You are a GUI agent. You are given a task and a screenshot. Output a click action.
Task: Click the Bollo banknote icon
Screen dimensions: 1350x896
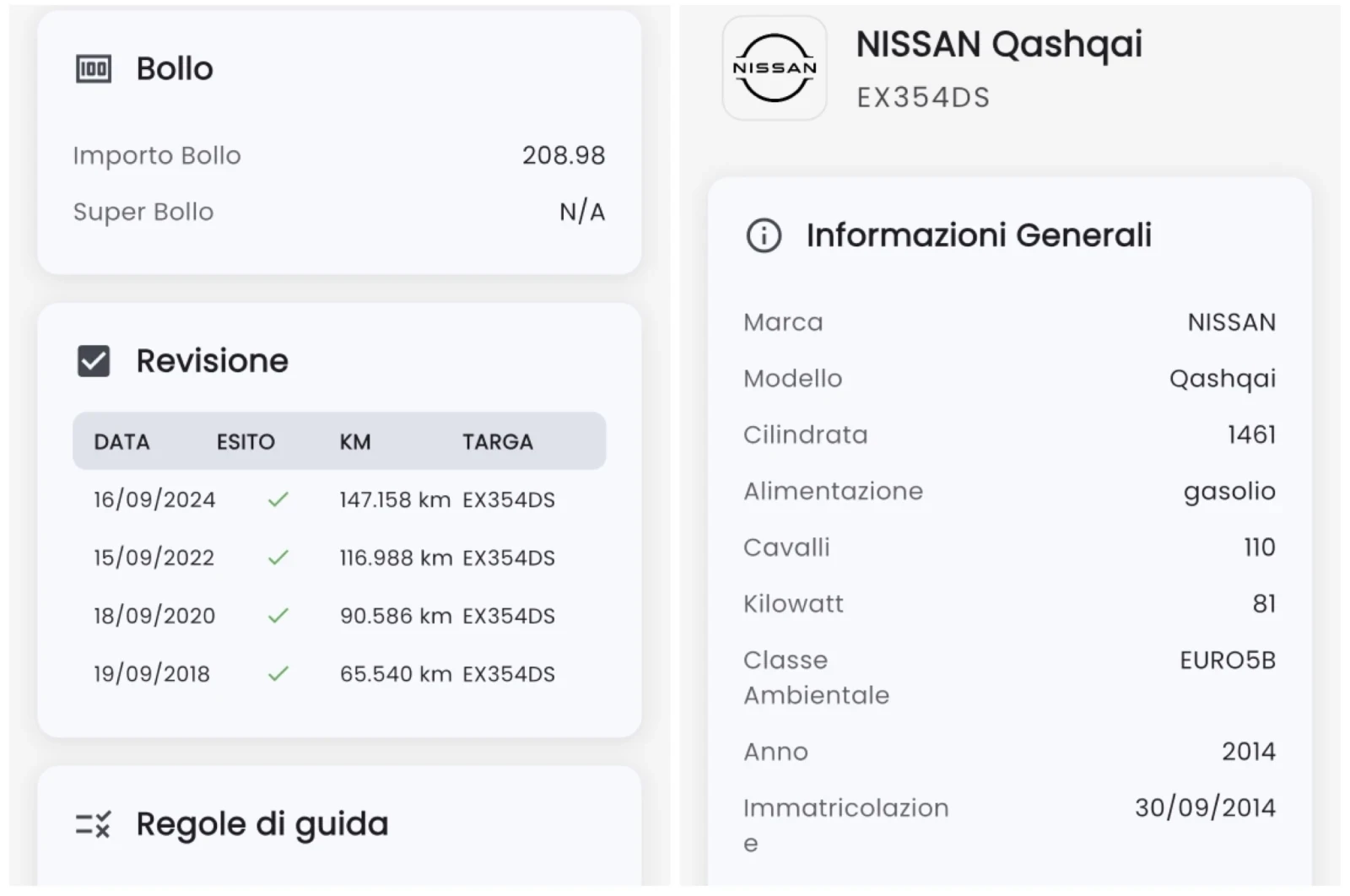[93, 68]
